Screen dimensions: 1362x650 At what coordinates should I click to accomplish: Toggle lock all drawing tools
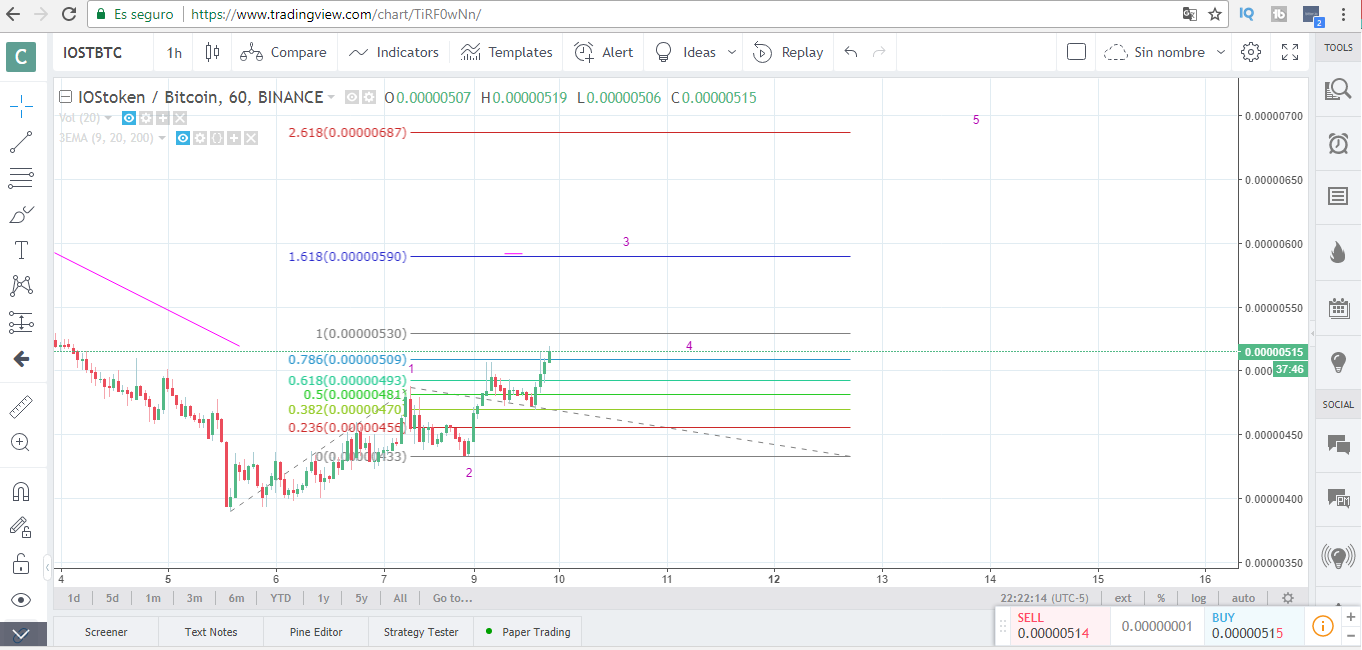21,563
